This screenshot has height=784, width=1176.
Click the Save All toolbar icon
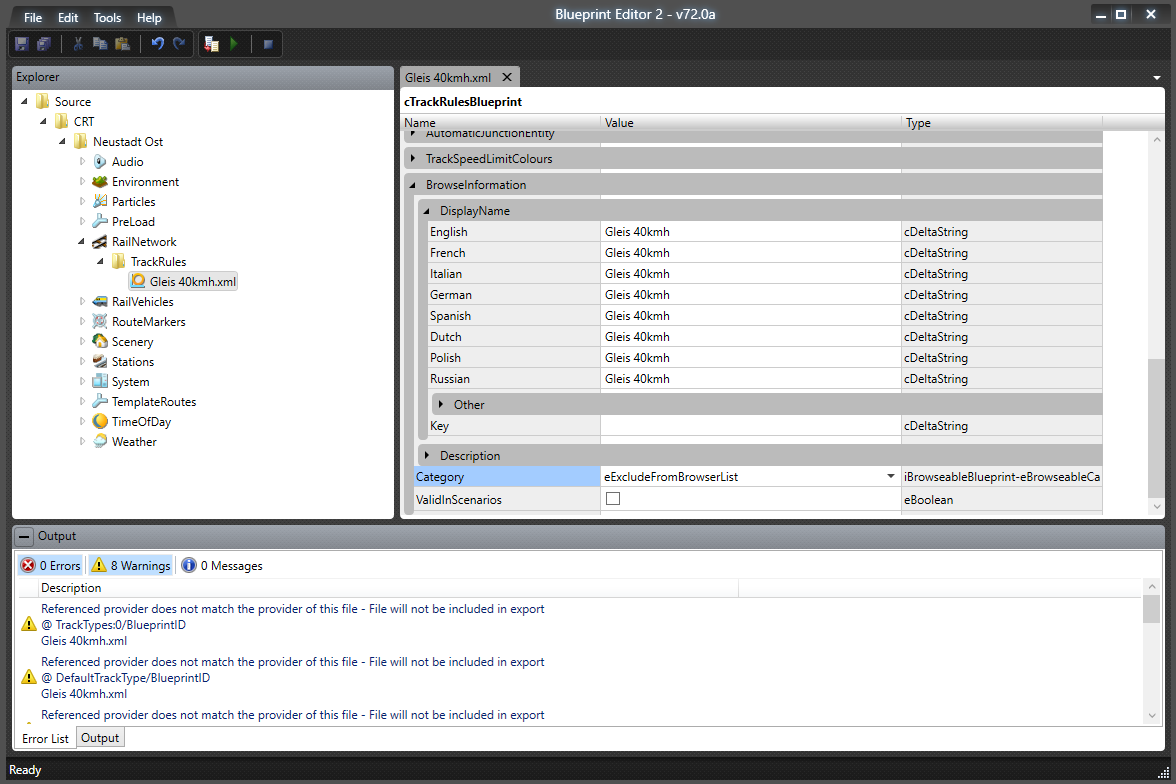point(44,44)
